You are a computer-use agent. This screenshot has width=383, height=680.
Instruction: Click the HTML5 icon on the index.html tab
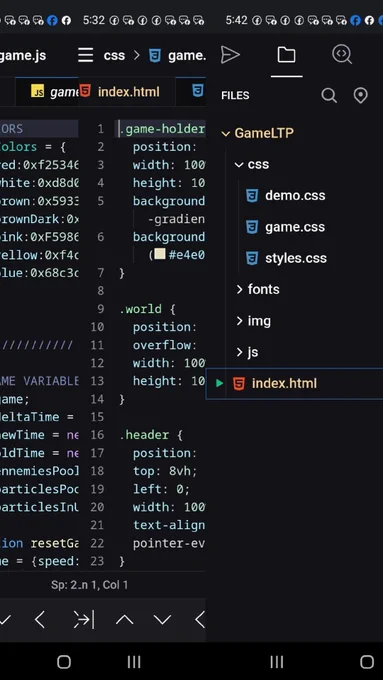pos(85,92)
